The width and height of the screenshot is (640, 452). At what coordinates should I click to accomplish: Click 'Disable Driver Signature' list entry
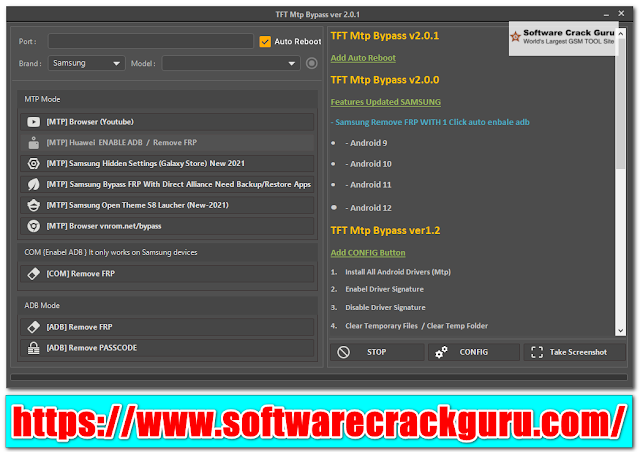385,307
